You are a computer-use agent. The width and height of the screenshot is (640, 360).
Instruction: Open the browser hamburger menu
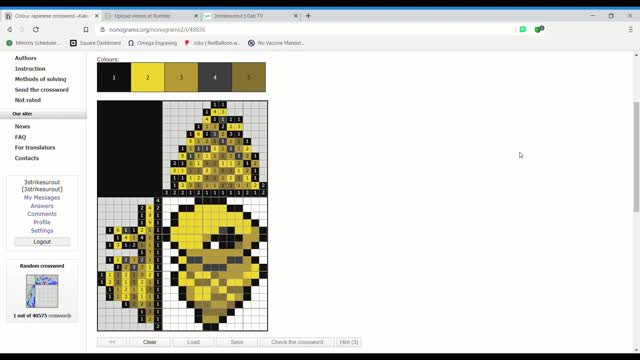631,29
